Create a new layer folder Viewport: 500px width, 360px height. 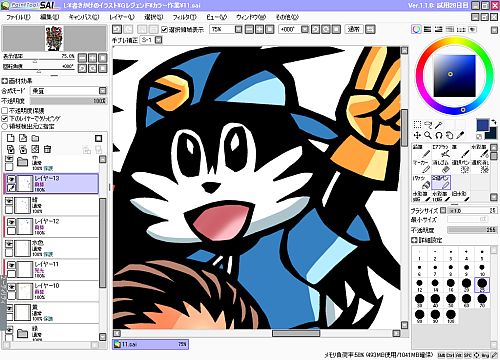click(35, 138)
